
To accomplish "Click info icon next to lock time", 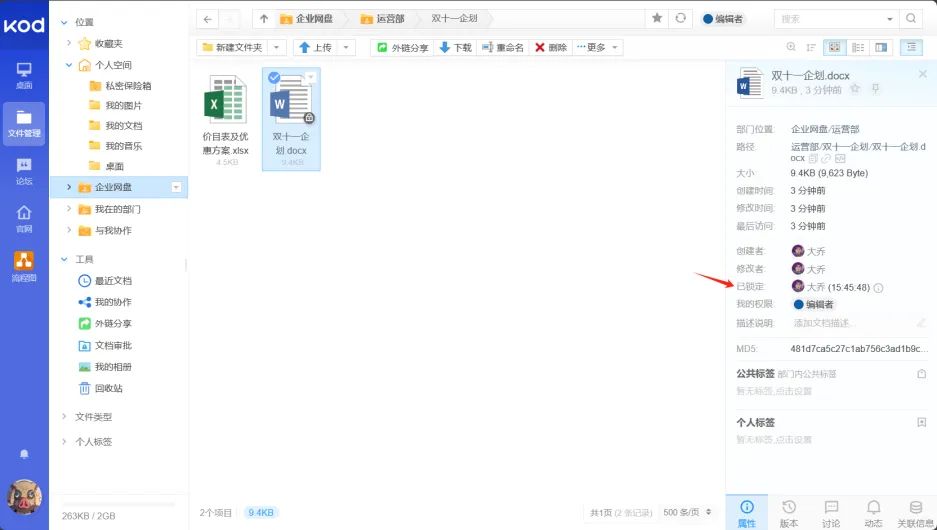I will click(878, 288).
